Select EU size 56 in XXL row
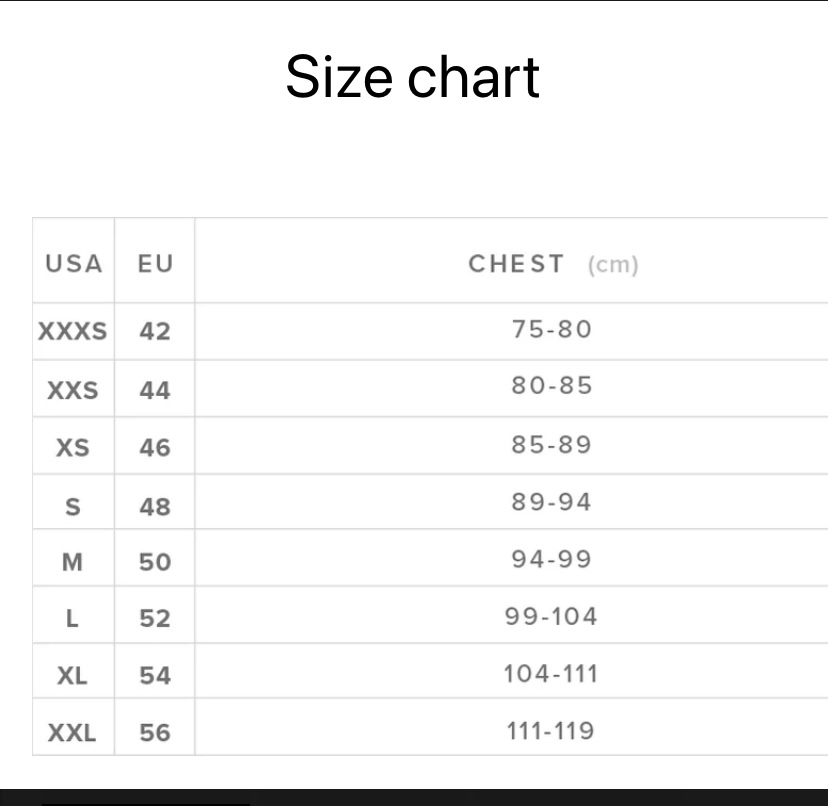The image size is (828, 806). (155, 733)
